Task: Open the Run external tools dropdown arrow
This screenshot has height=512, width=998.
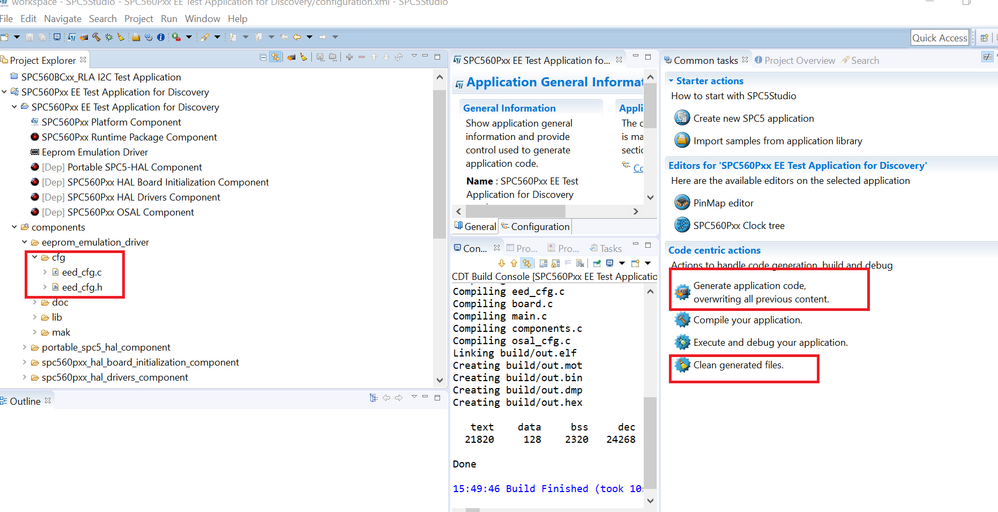Action: click(x=189, y=37)
